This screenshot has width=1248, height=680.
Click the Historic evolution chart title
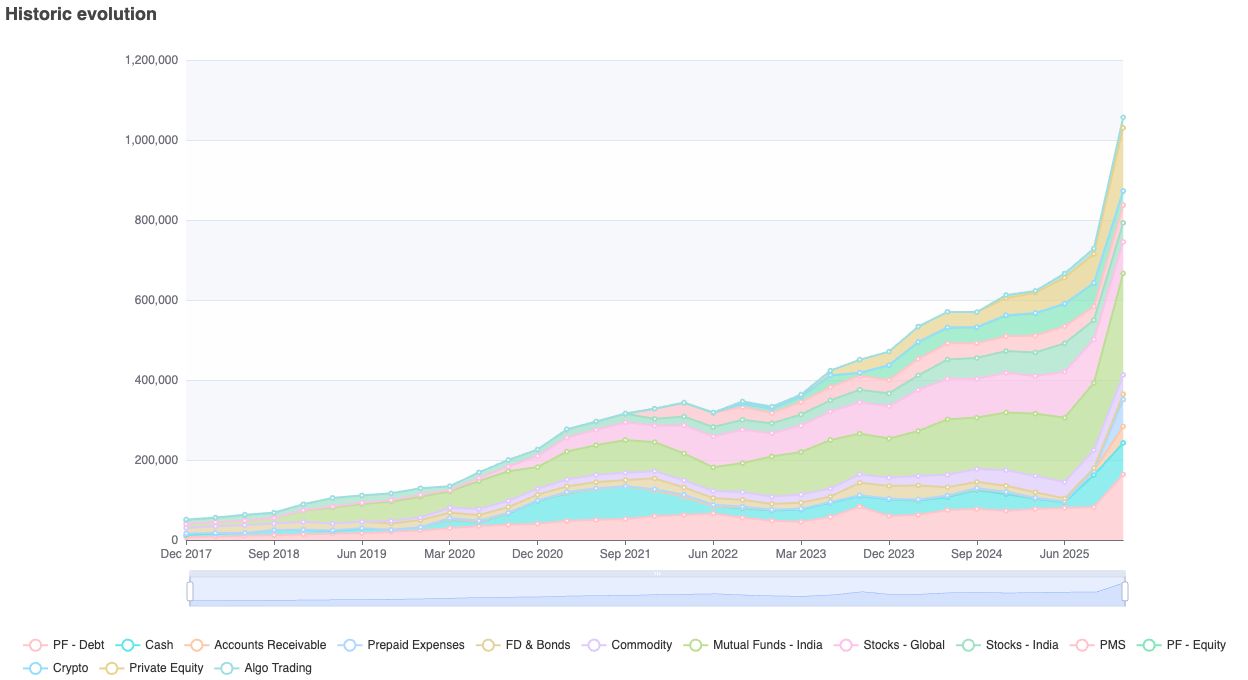click(x=81, y=14)
